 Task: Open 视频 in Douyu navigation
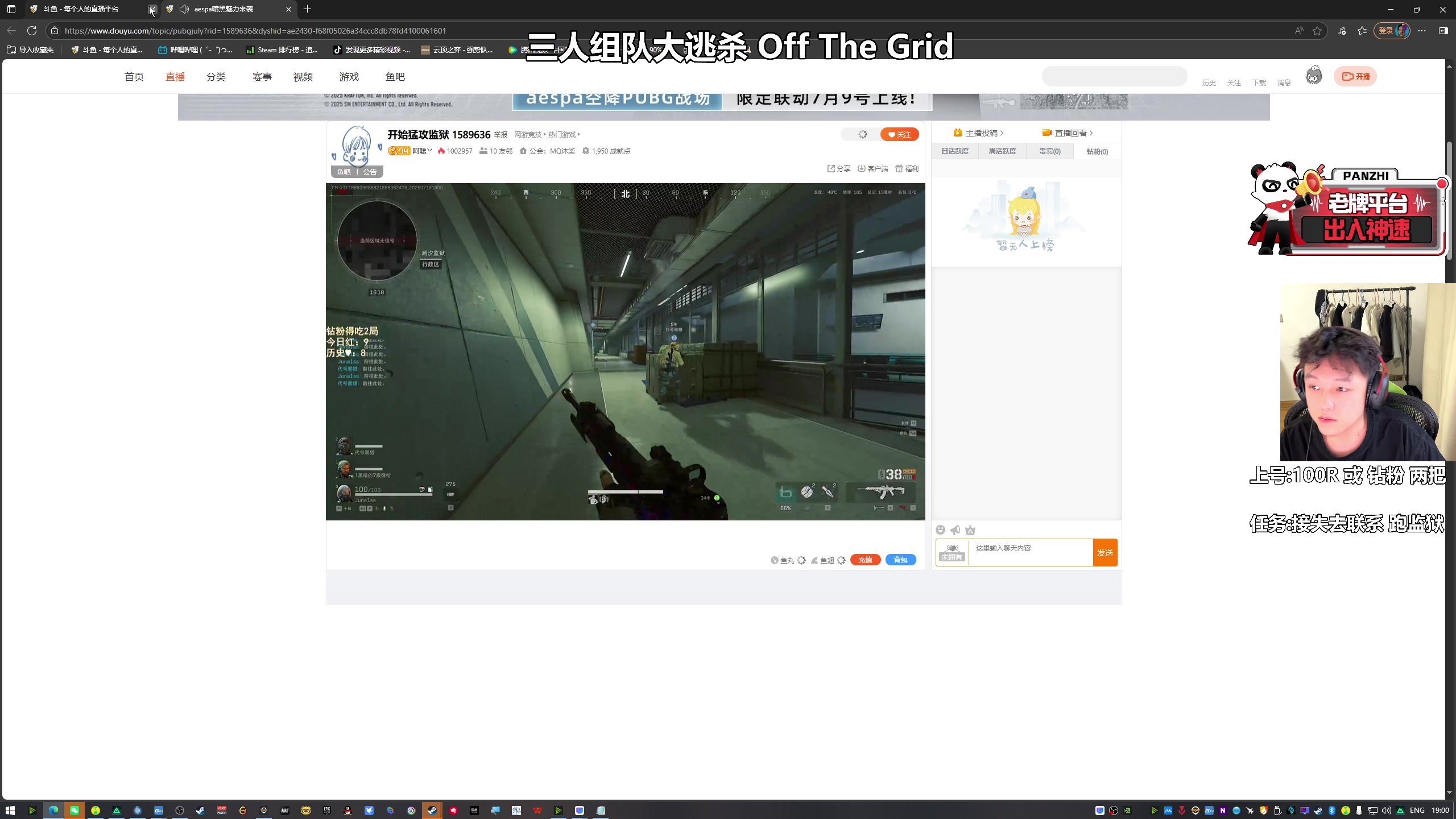[x=303, y=77]
